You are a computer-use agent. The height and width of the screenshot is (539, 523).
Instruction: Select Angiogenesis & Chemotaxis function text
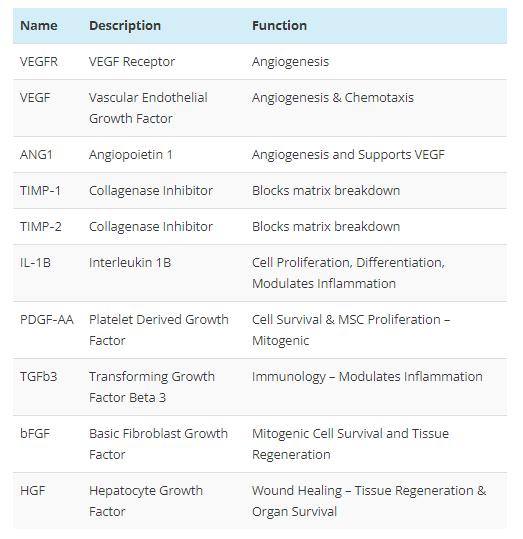pyautogui.click(x=333, y=98)
